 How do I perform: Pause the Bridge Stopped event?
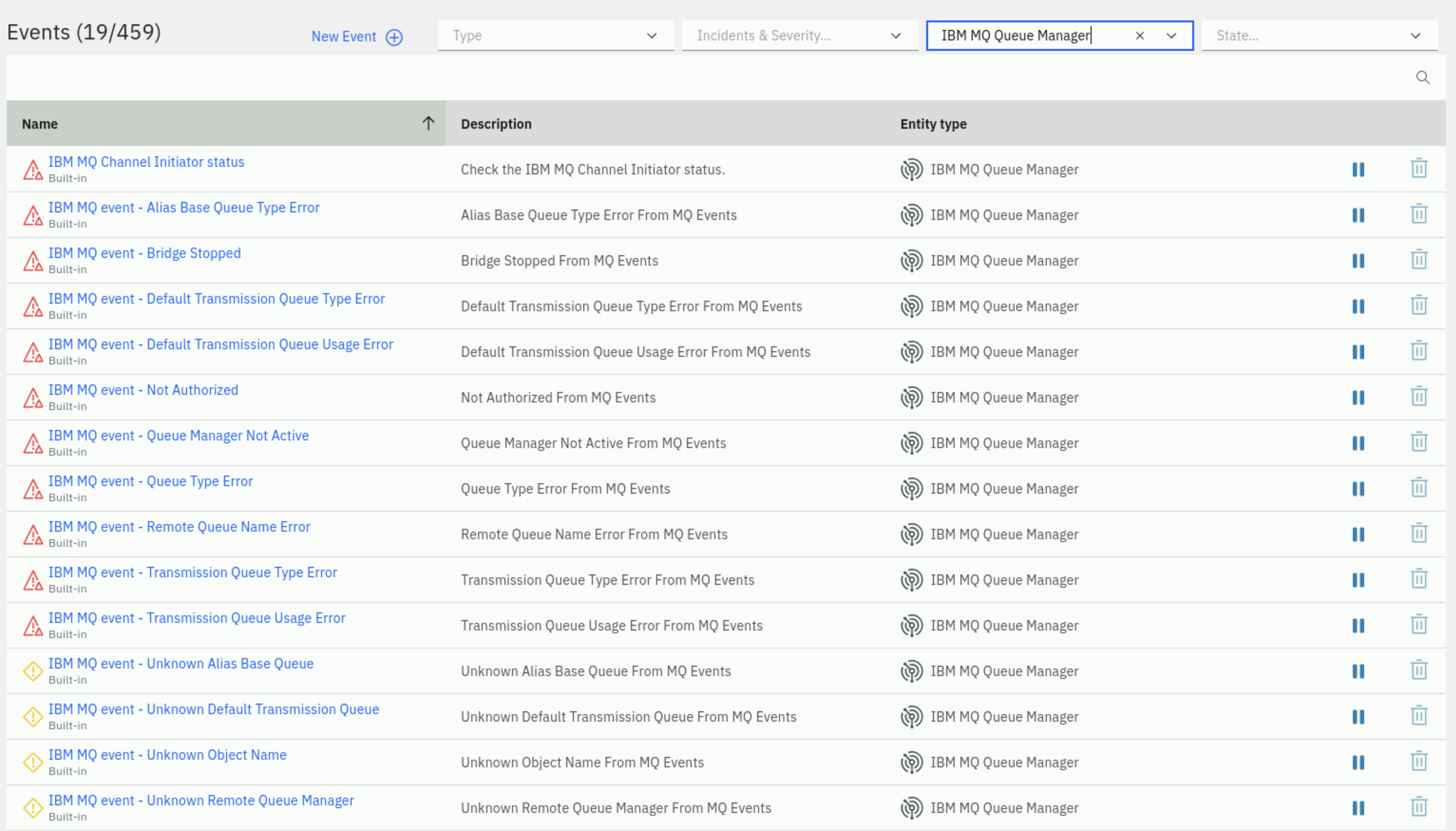[1358, 261]
